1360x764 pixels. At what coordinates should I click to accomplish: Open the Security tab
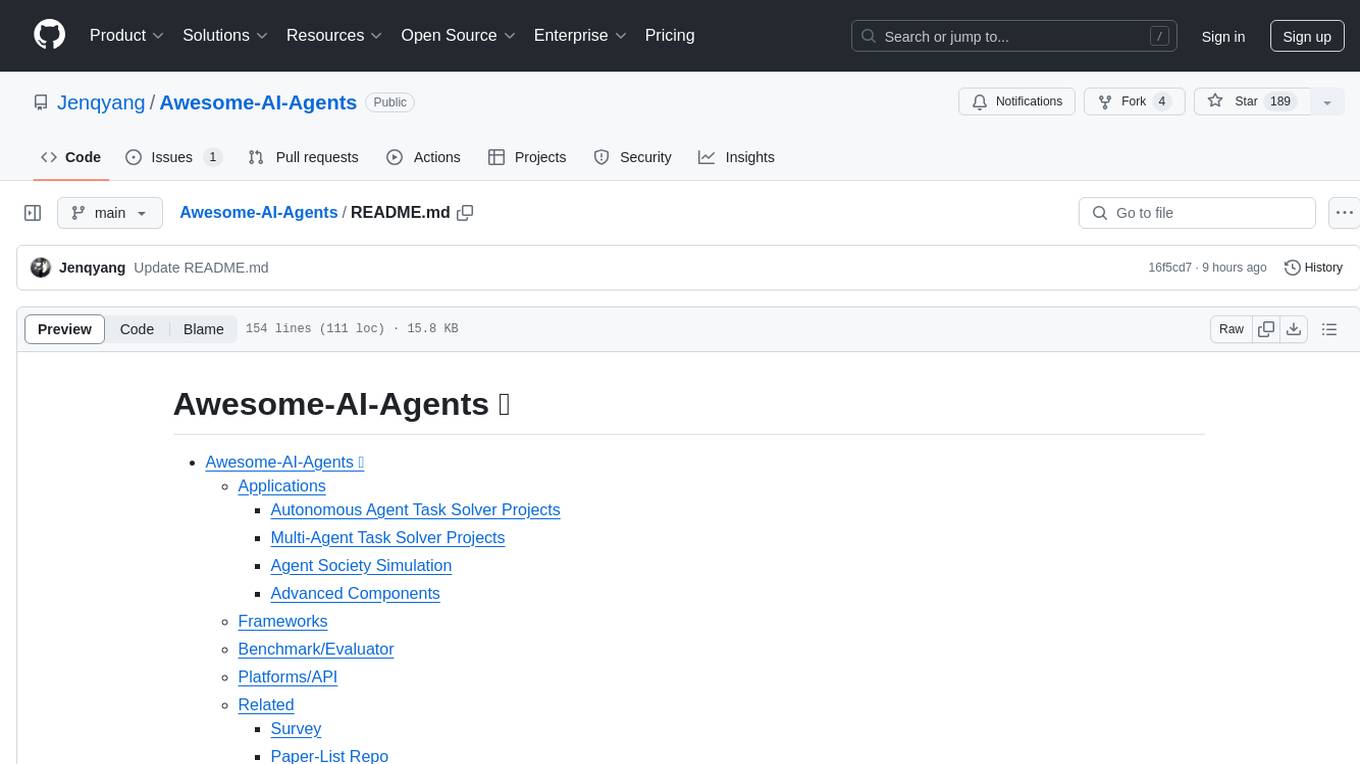pyautogui.click(x=633, y=157)
